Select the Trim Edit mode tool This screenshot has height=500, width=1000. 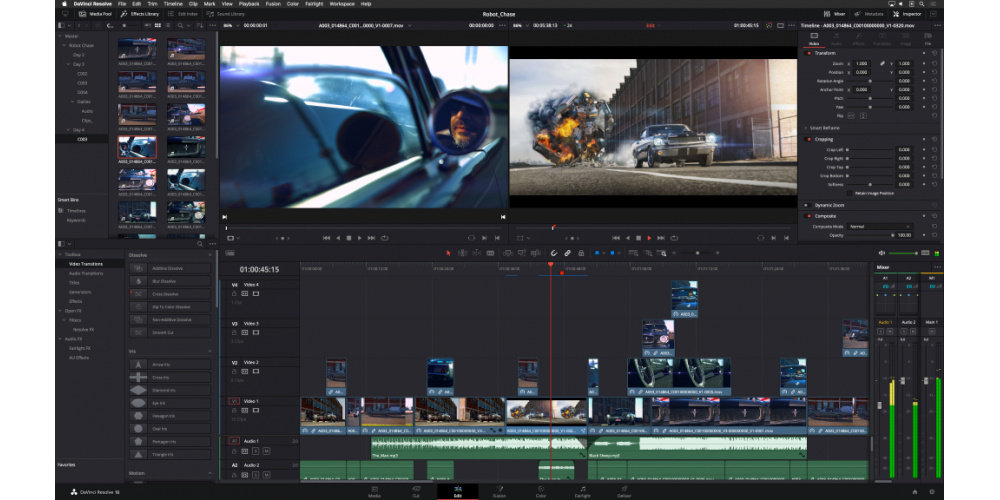pyautogui.click(x=462, y=253)
